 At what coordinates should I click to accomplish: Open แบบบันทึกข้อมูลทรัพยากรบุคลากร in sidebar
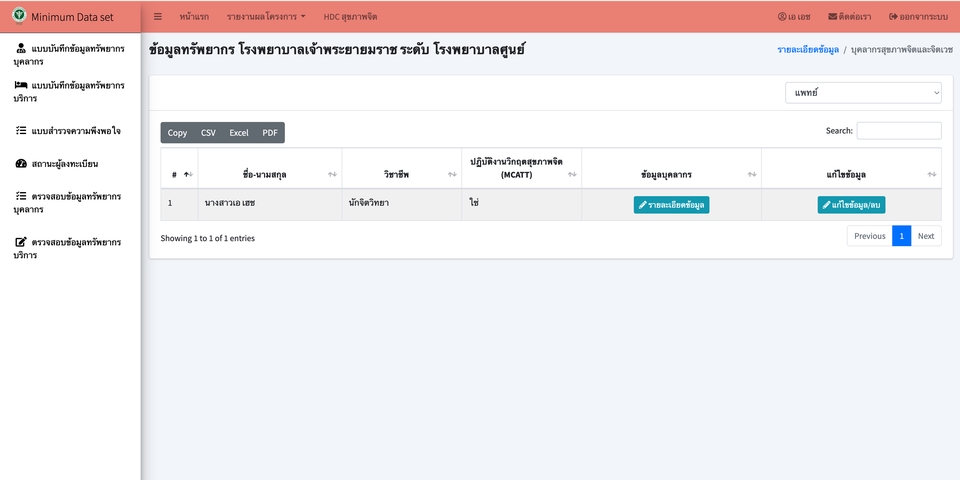click(70, 54)
